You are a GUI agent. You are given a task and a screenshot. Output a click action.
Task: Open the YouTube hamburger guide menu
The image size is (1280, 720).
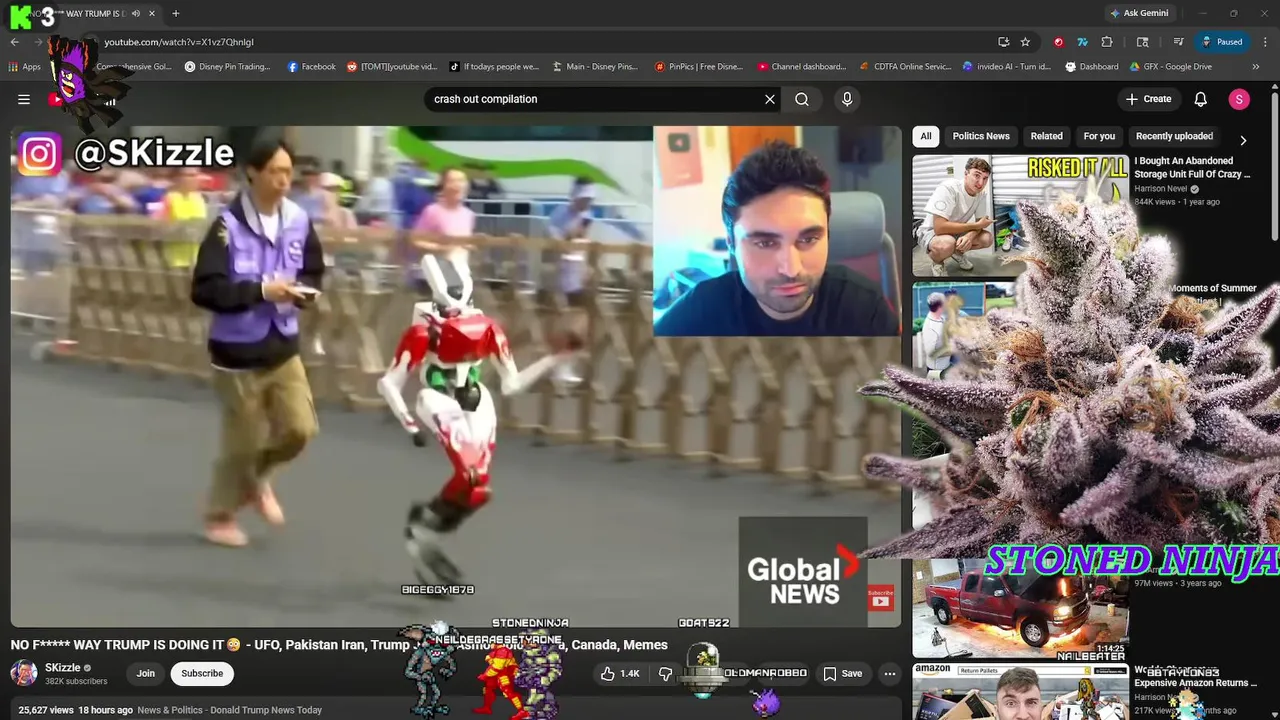(24, 99)
